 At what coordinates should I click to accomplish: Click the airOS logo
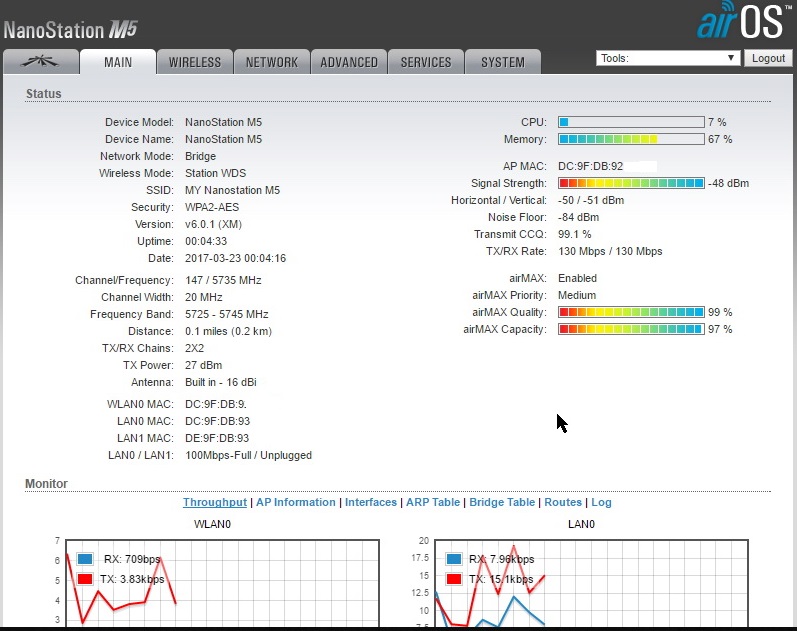click(x=744, y=20)
